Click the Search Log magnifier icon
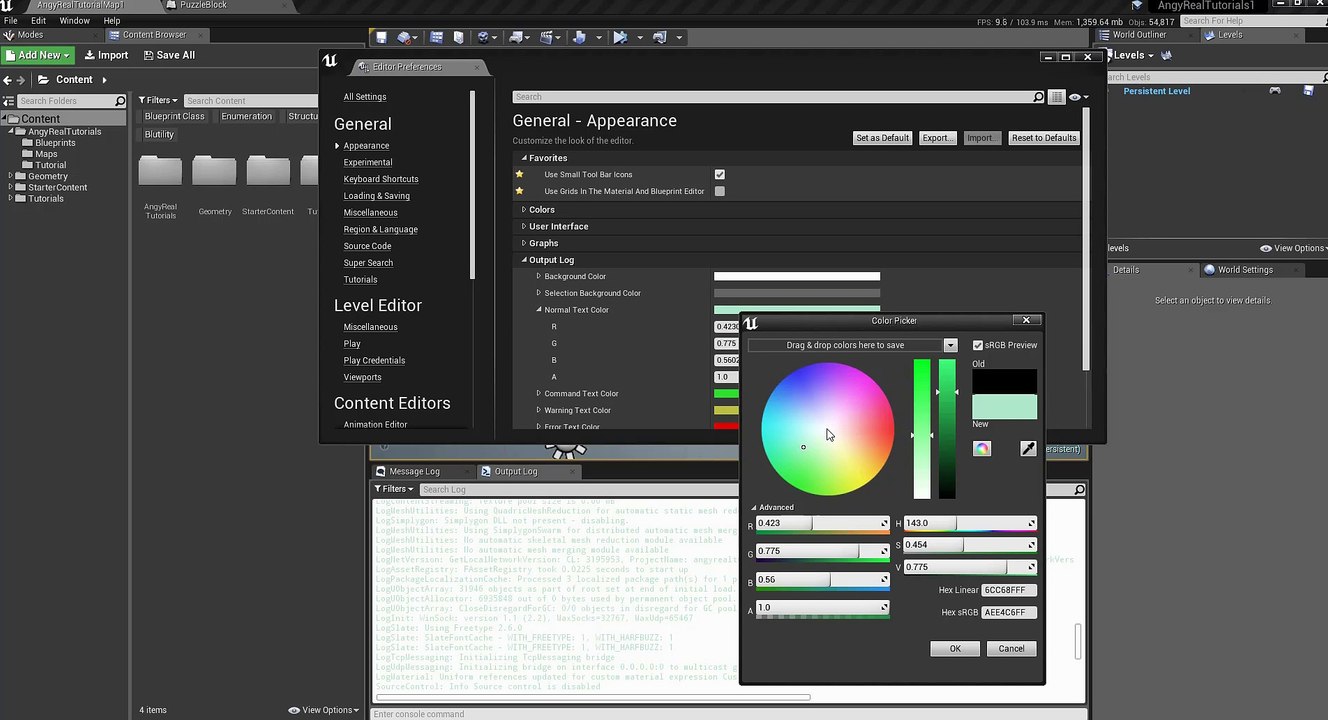This screenshot has width=1328, height=720. (1079, 489)
